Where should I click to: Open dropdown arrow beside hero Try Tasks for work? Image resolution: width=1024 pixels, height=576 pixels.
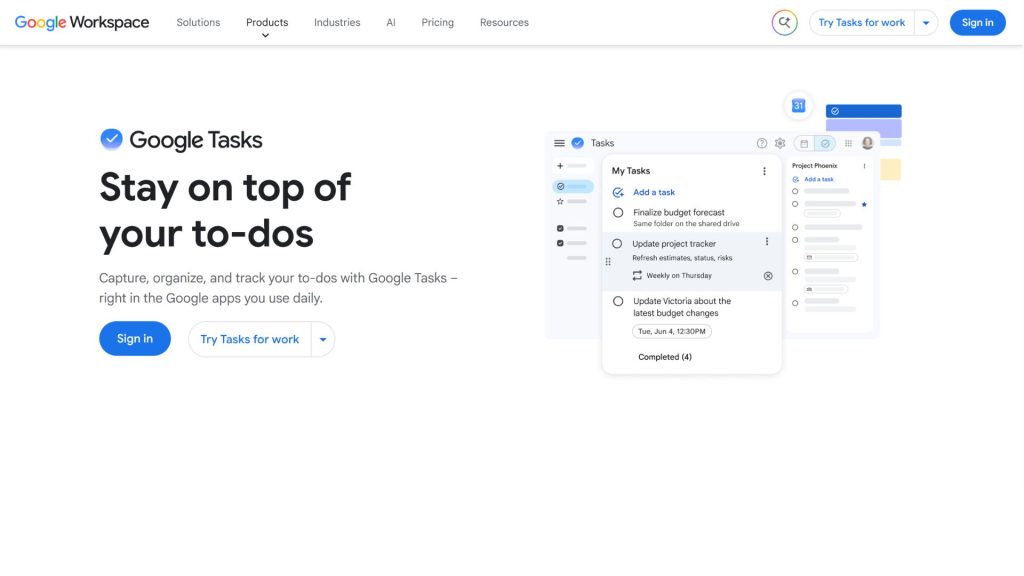point(323,339)
